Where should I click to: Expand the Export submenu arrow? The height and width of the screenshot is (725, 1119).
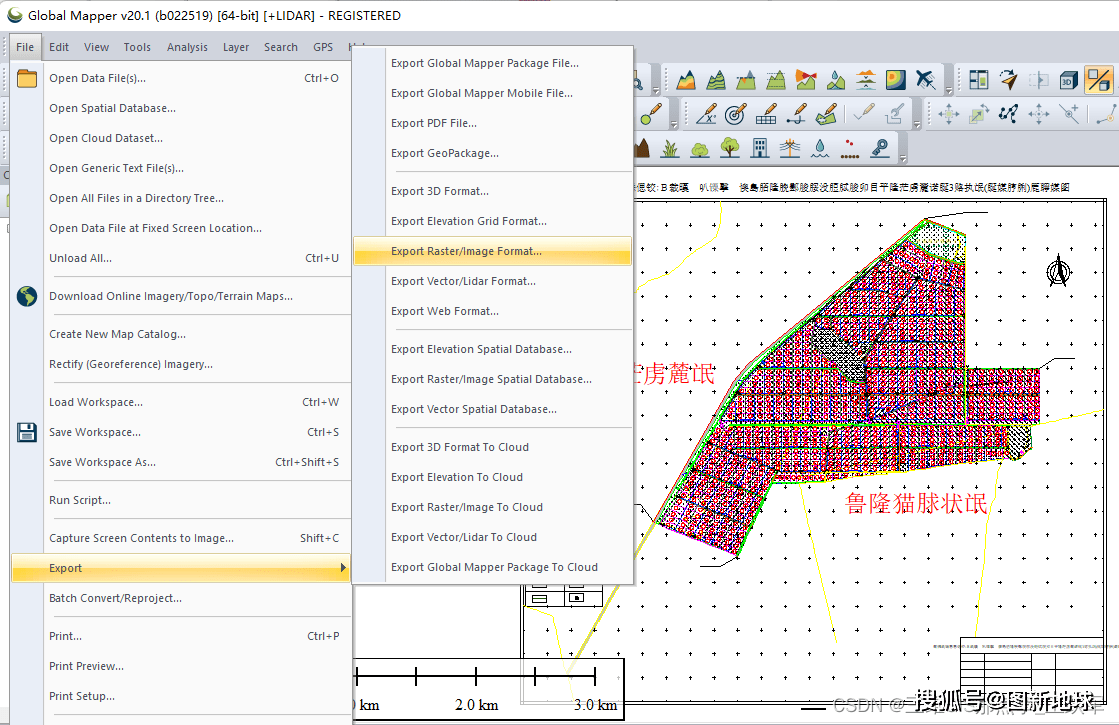pos(343,568)
